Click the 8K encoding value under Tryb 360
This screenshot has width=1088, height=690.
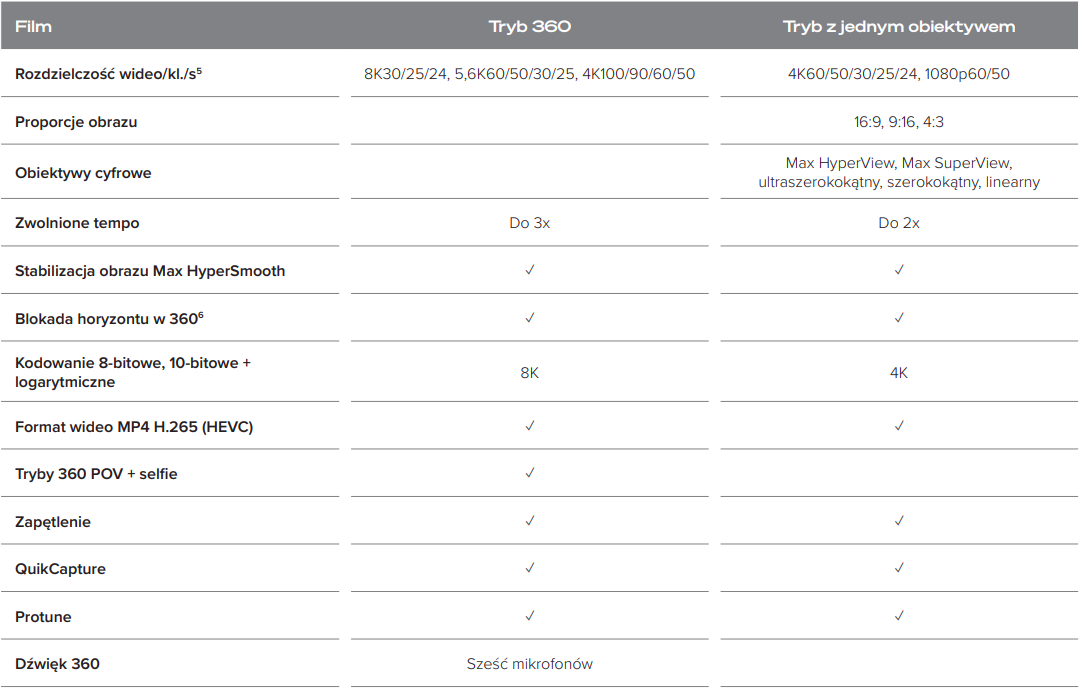click(529, 373)
